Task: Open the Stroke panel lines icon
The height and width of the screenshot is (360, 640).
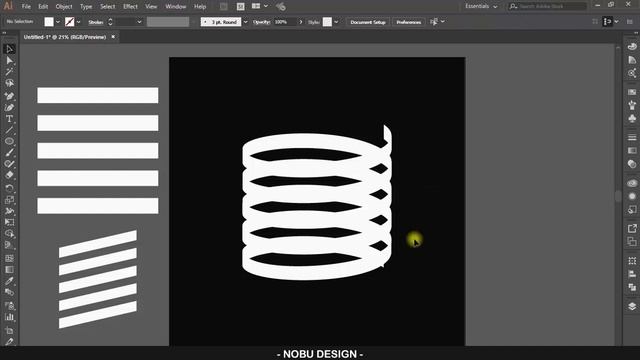Action: (632, 138)
